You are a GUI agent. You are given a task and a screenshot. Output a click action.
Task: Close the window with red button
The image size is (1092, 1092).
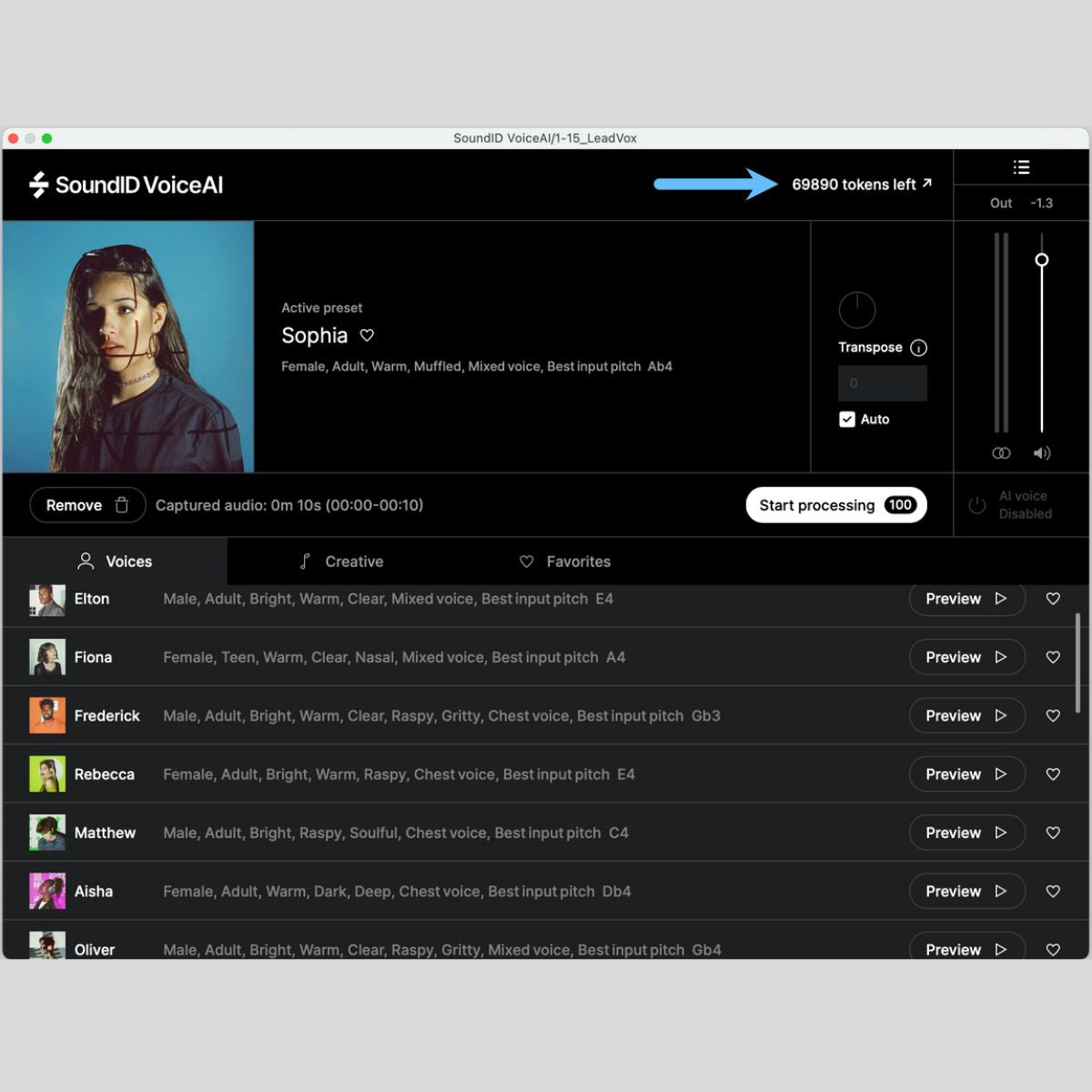pos(14,138)
